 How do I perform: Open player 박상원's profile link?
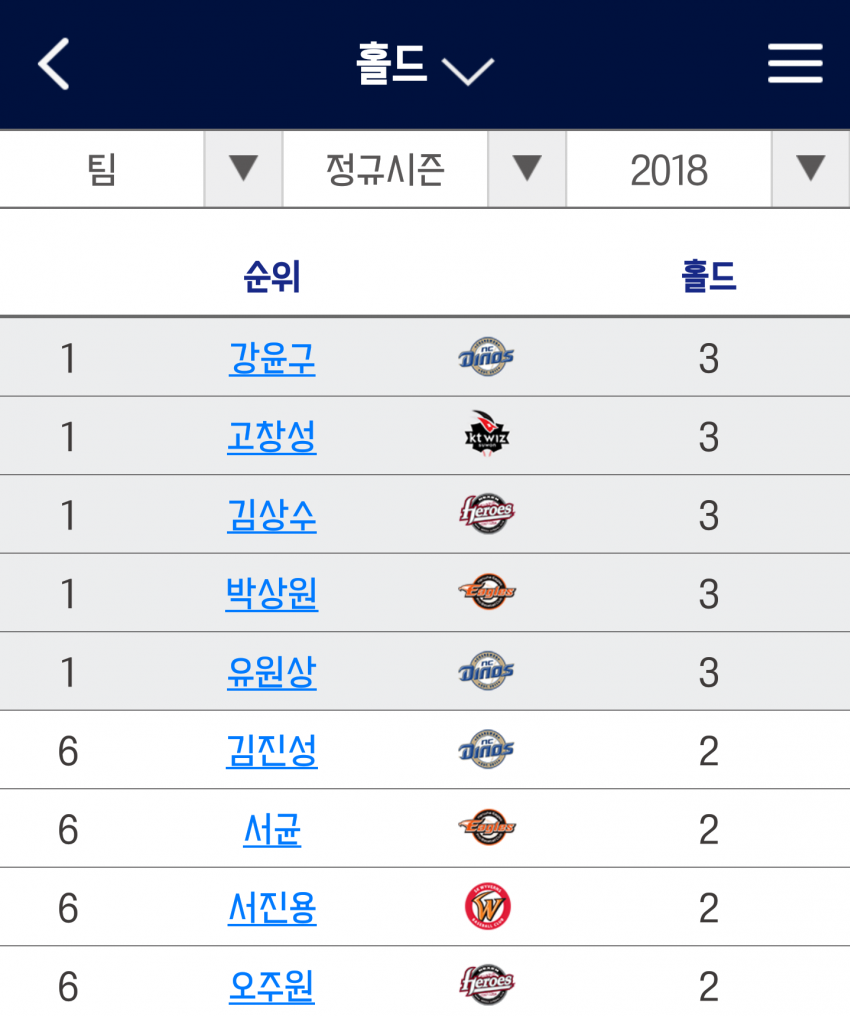point(272,594)
